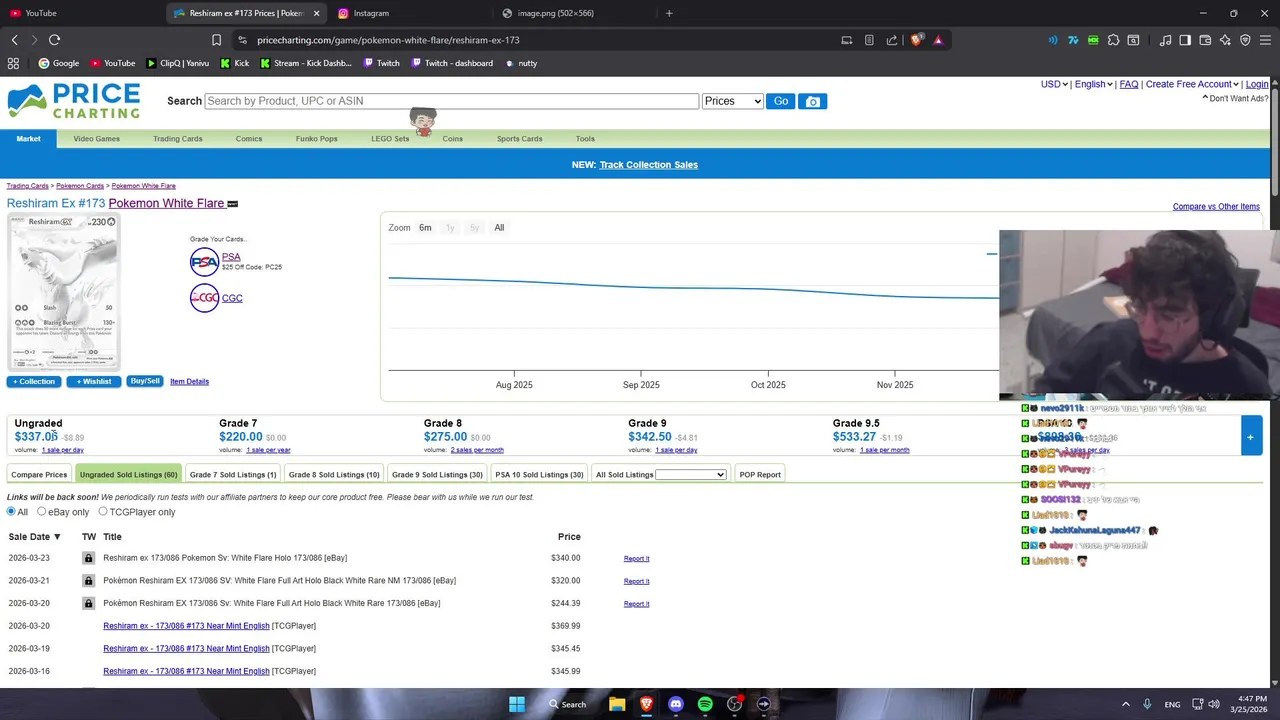Click the CGC grading logo icon
The width and height of the screenshot is (1280, 720).
pos(204,298)
